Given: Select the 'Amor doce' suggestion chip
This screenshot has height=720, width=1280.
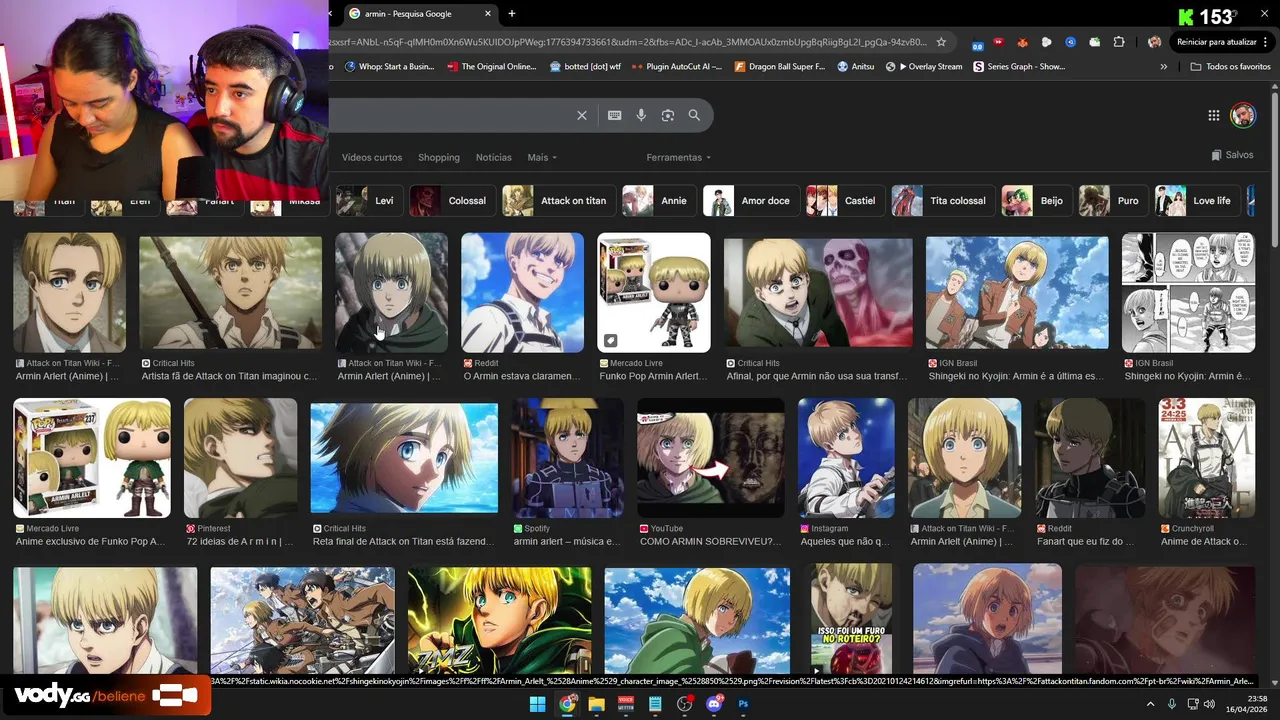Looking at the screenshot, I should [751, 201].
